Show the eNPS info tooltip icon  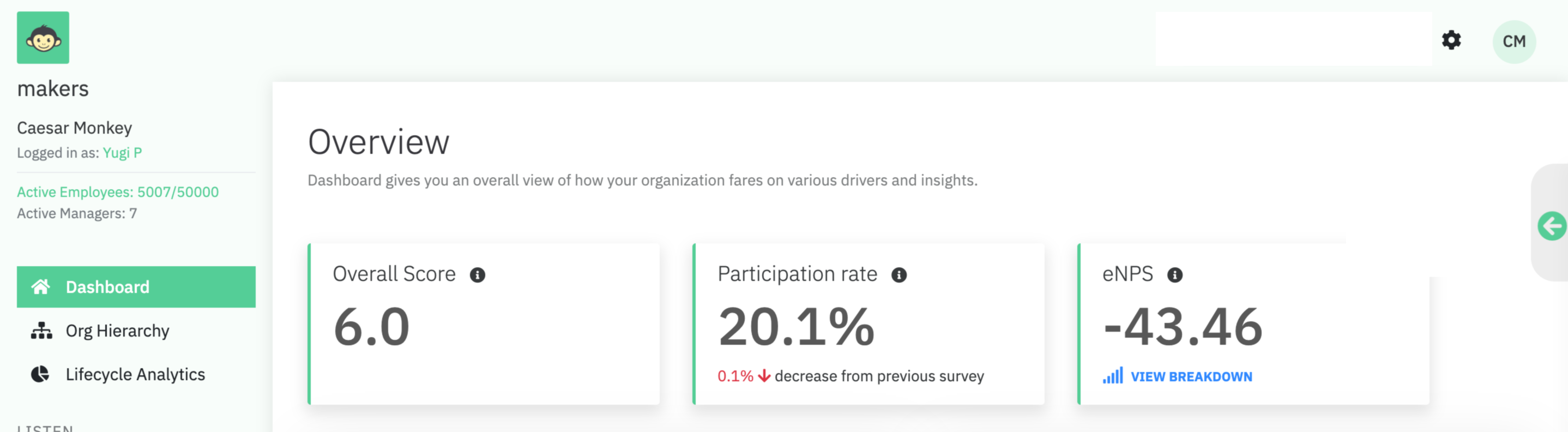1174,275
